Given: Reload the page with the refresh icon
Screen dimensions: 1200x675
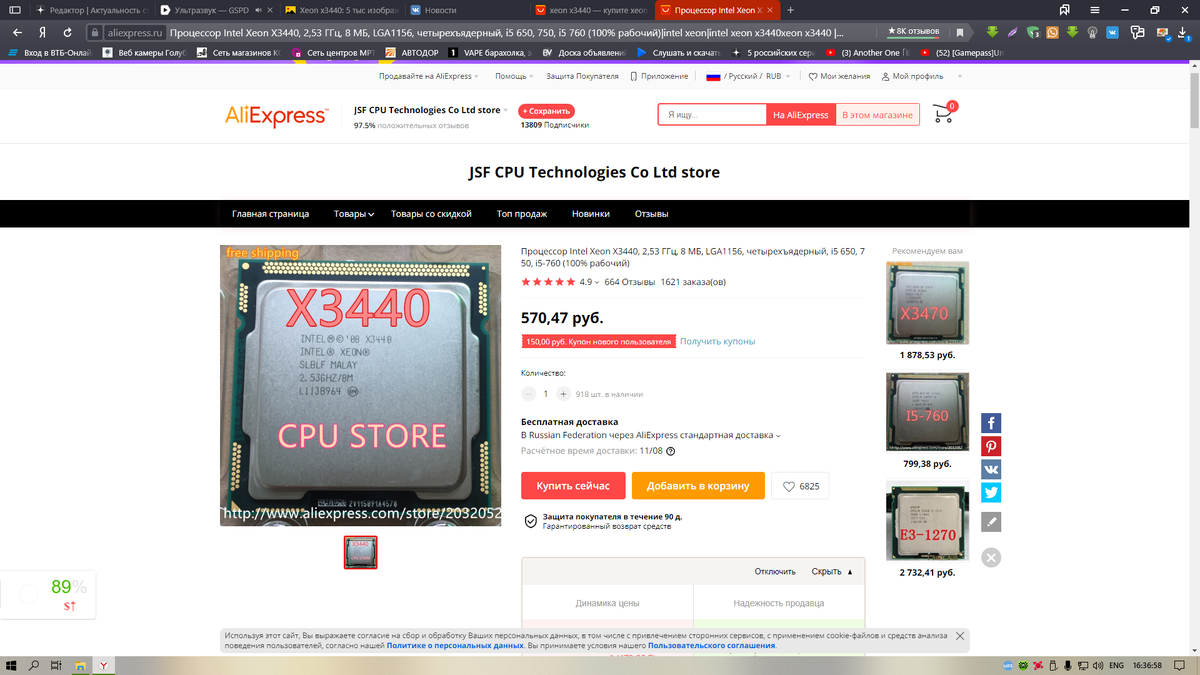Looking at the screenshot, I should [x=68, y=32].
